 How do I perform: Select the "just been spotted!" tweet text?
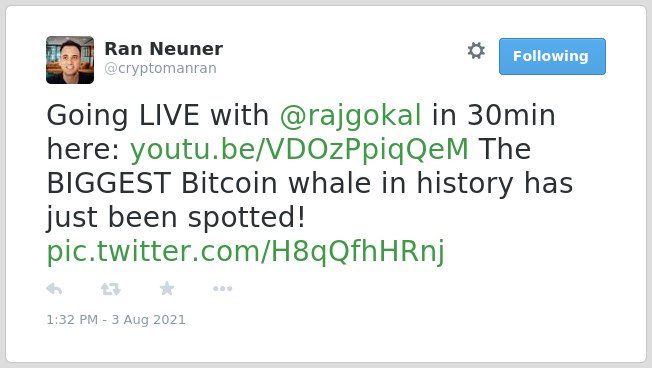tap(176, 217)
